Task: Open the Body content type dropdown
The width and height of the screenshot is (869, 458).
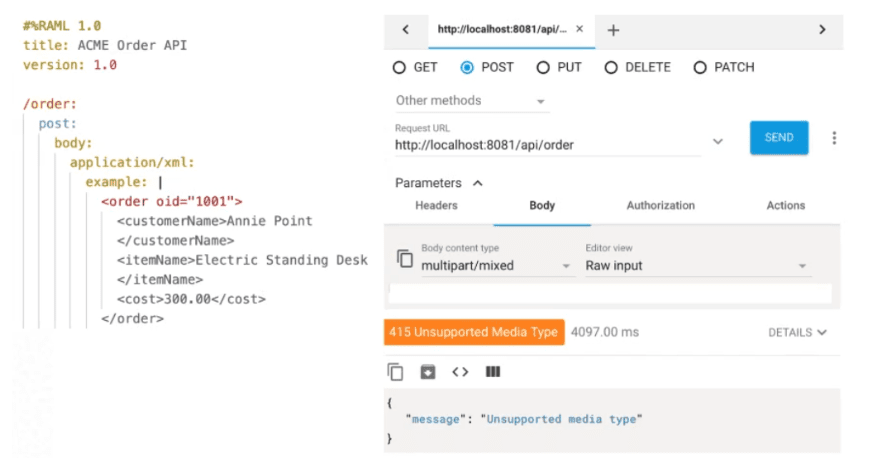Action: [x=495, y=266]
